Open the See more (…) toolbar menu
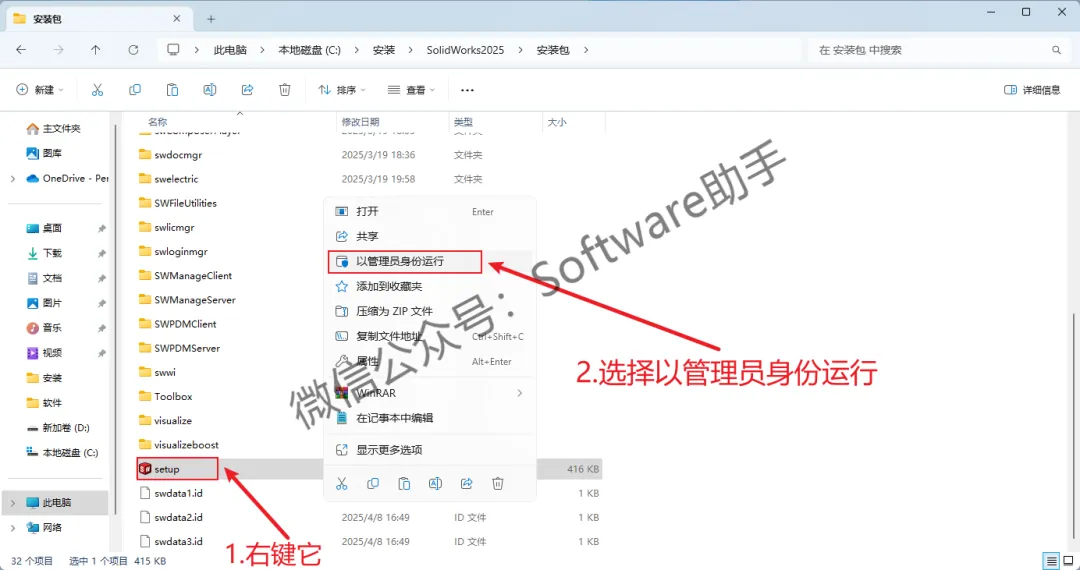The image size is (1080, 570). (x=468, y=89)
